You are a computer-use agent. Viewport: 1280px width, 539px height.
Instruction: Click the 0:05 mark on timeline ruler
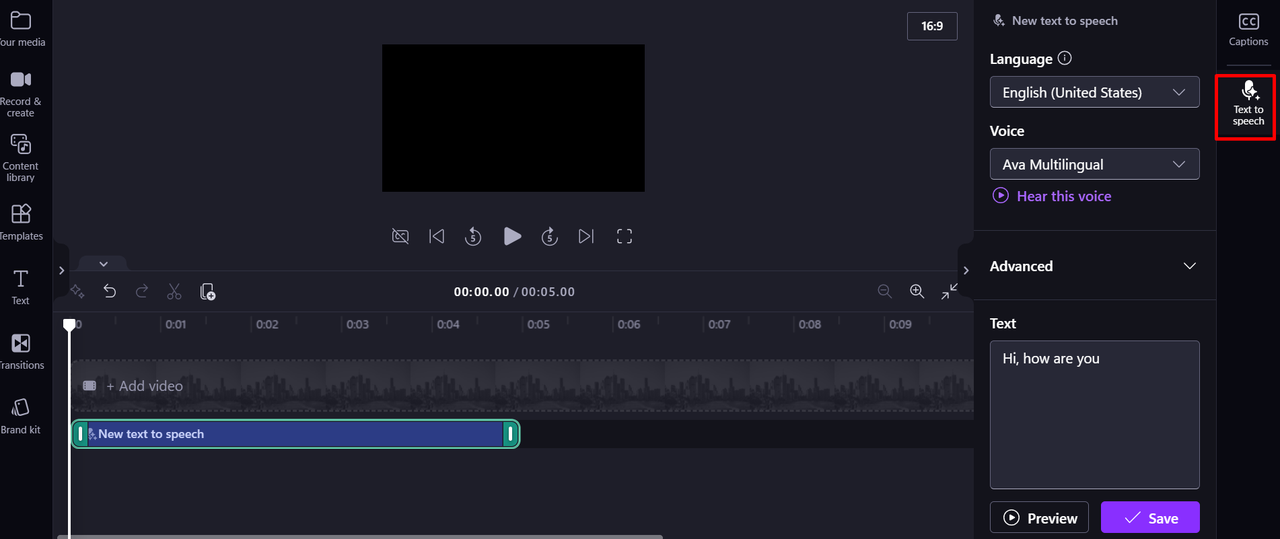(538, 324)
